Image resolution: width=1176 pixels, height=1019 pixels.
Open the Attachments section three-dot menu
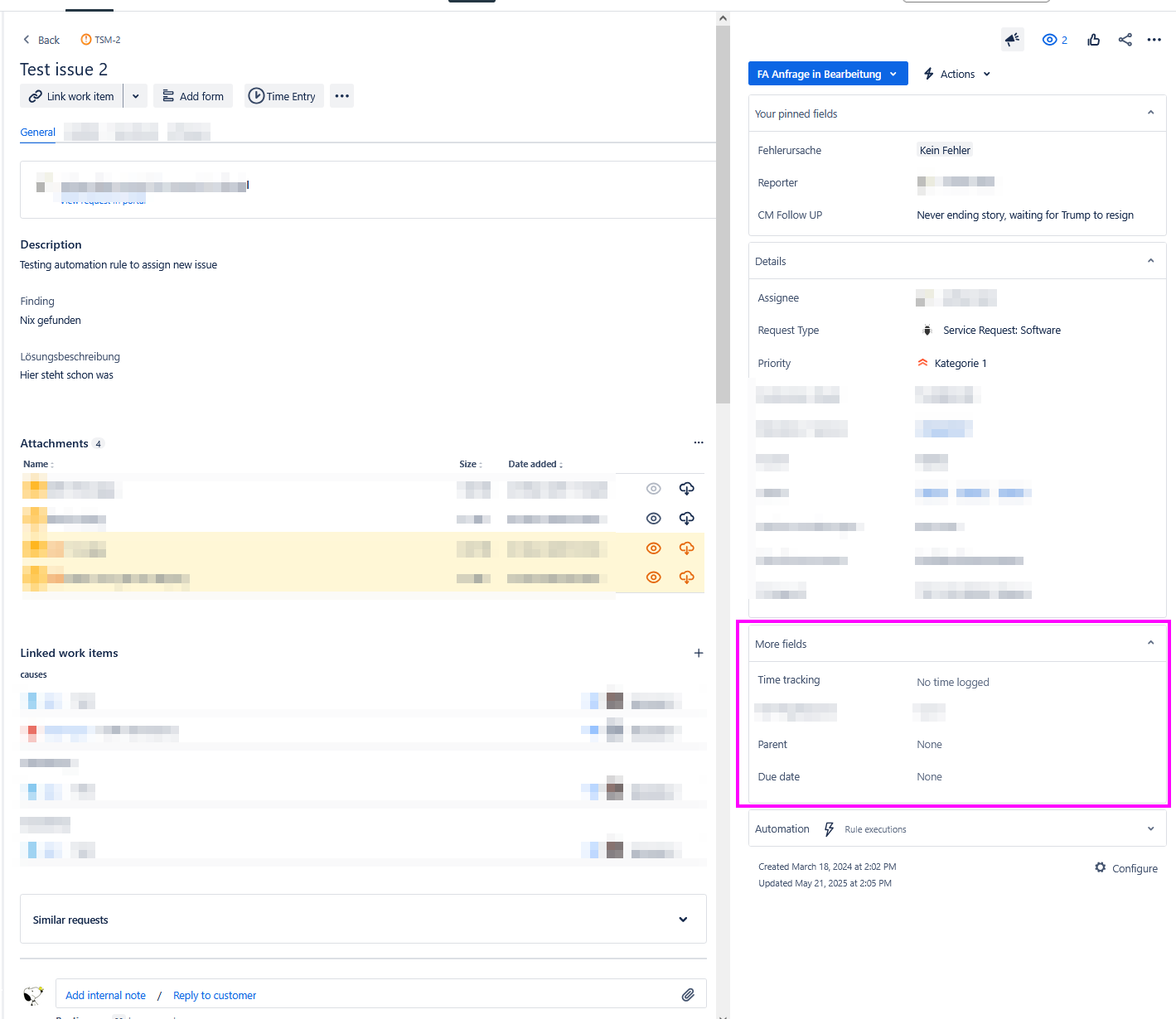[x=699, y=442]
